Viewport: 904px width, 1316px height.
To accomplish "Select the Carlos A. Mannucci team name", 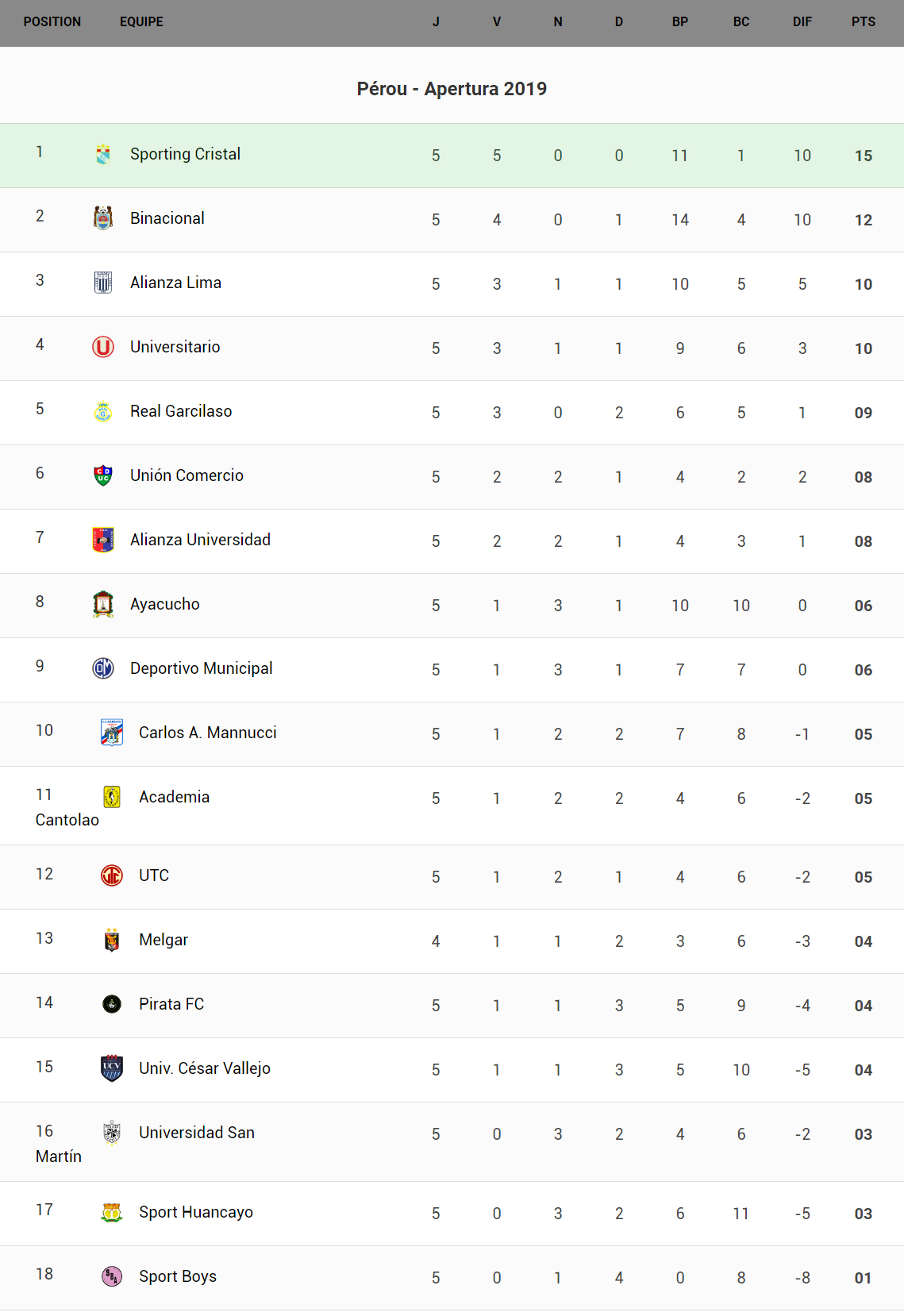I will click(x=208, y=733).
